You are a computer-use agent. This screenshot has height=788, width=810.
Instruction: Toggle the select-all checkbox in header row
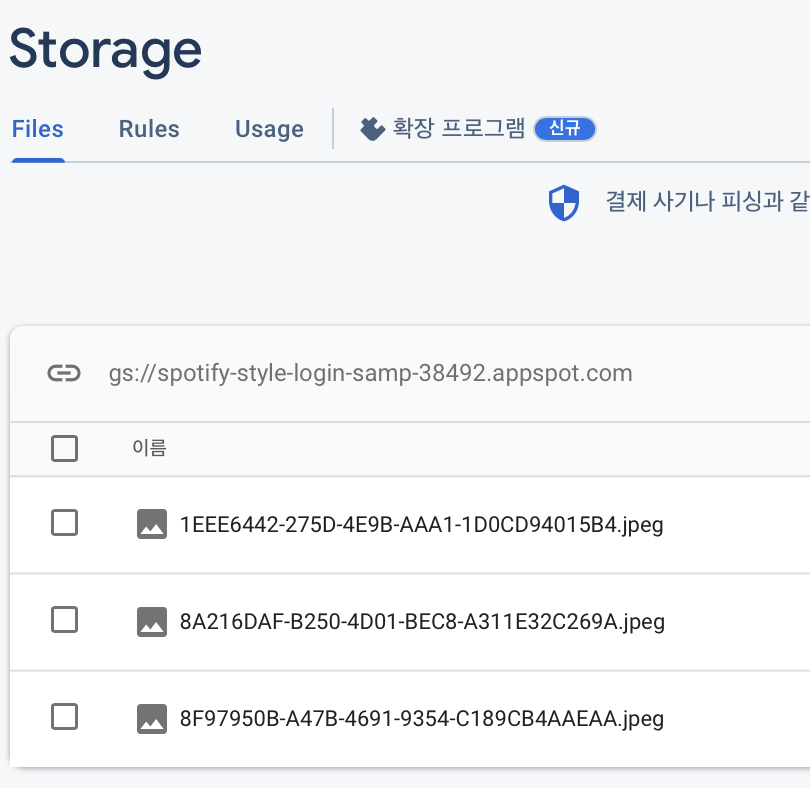pyautogui.click(x=64, y=448)
